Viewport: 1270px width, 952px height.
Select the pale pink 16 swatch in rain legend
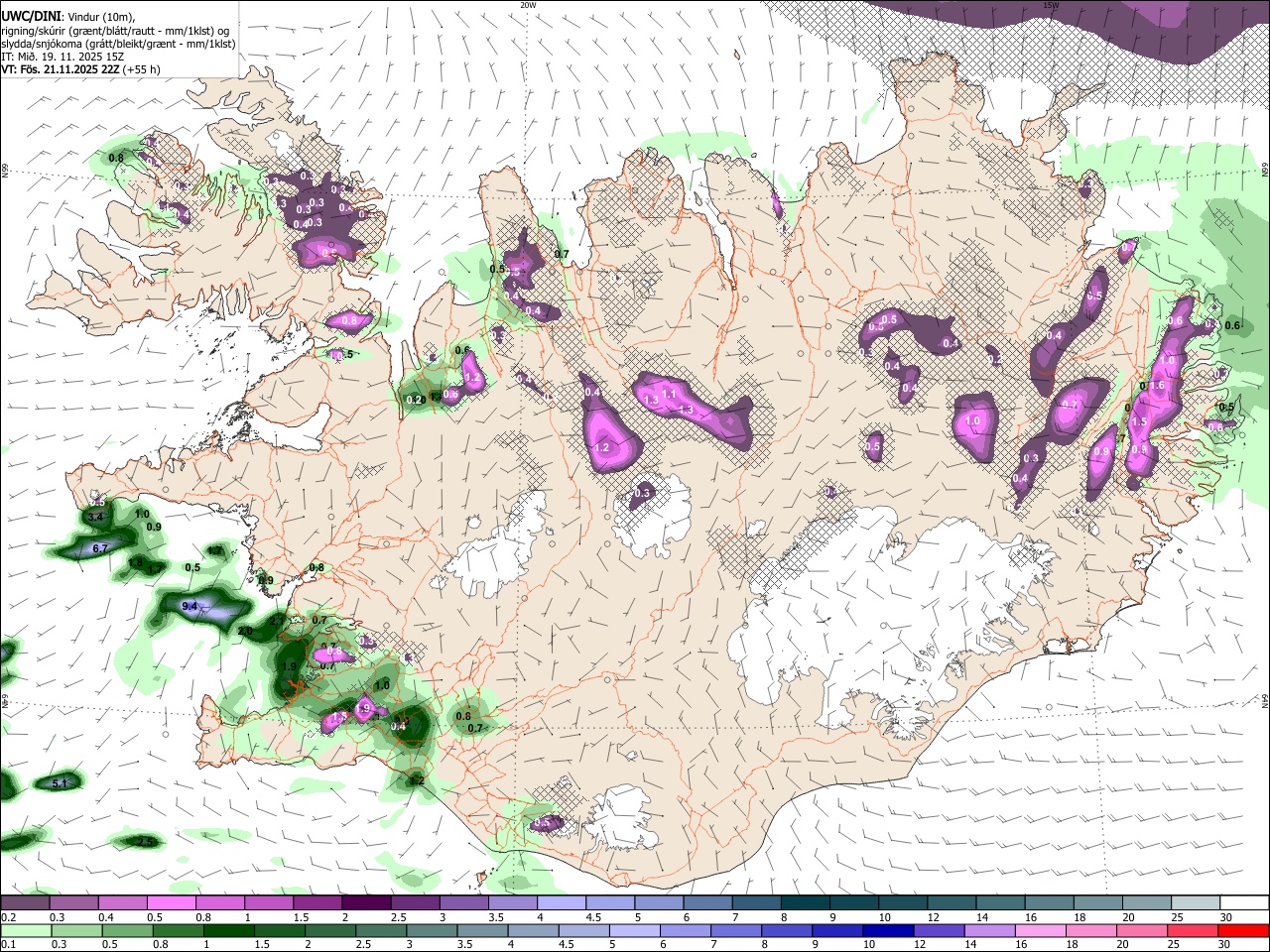[x=1040, y=931]
